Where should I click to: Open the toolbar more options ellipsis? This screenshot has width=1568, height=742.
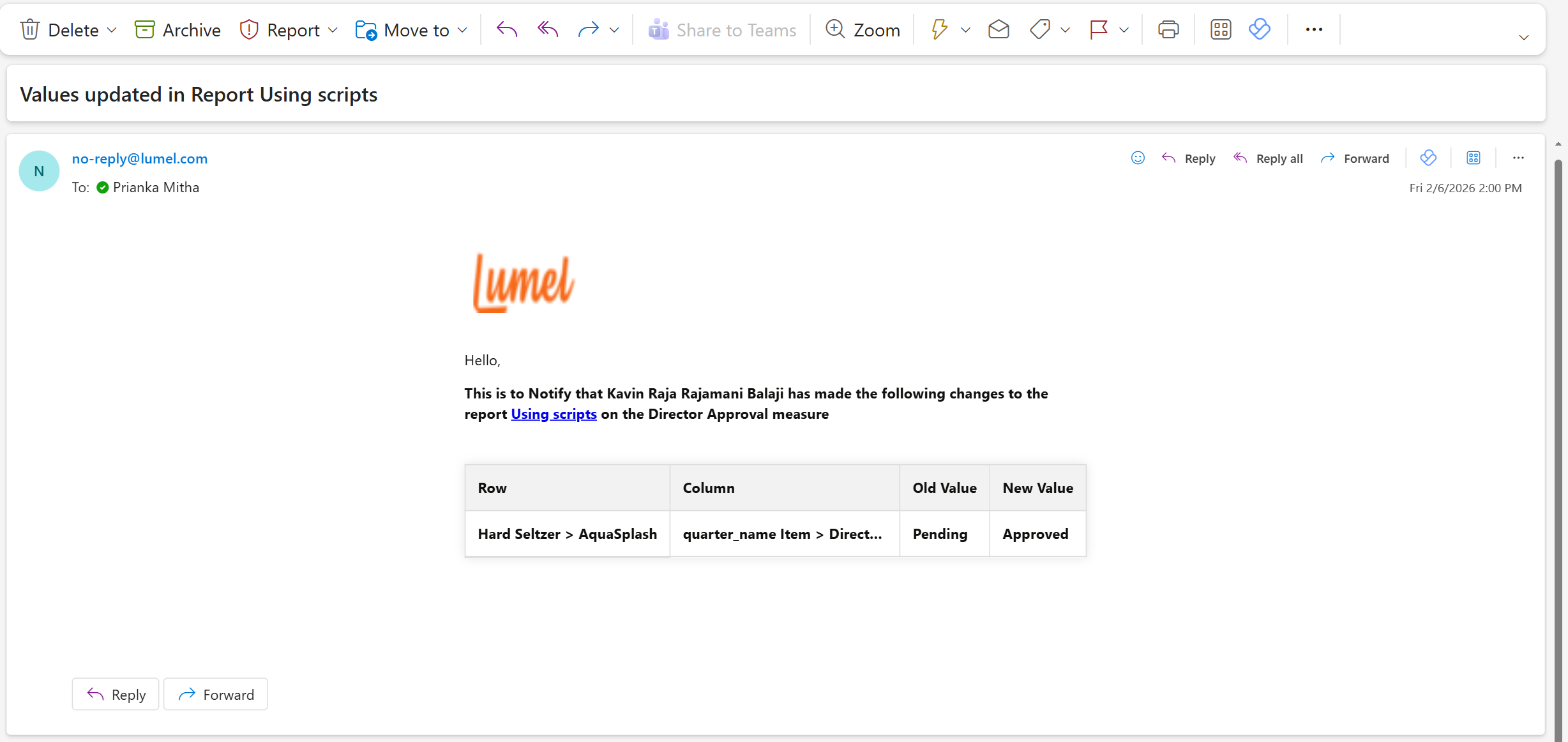coord(1314,30)
